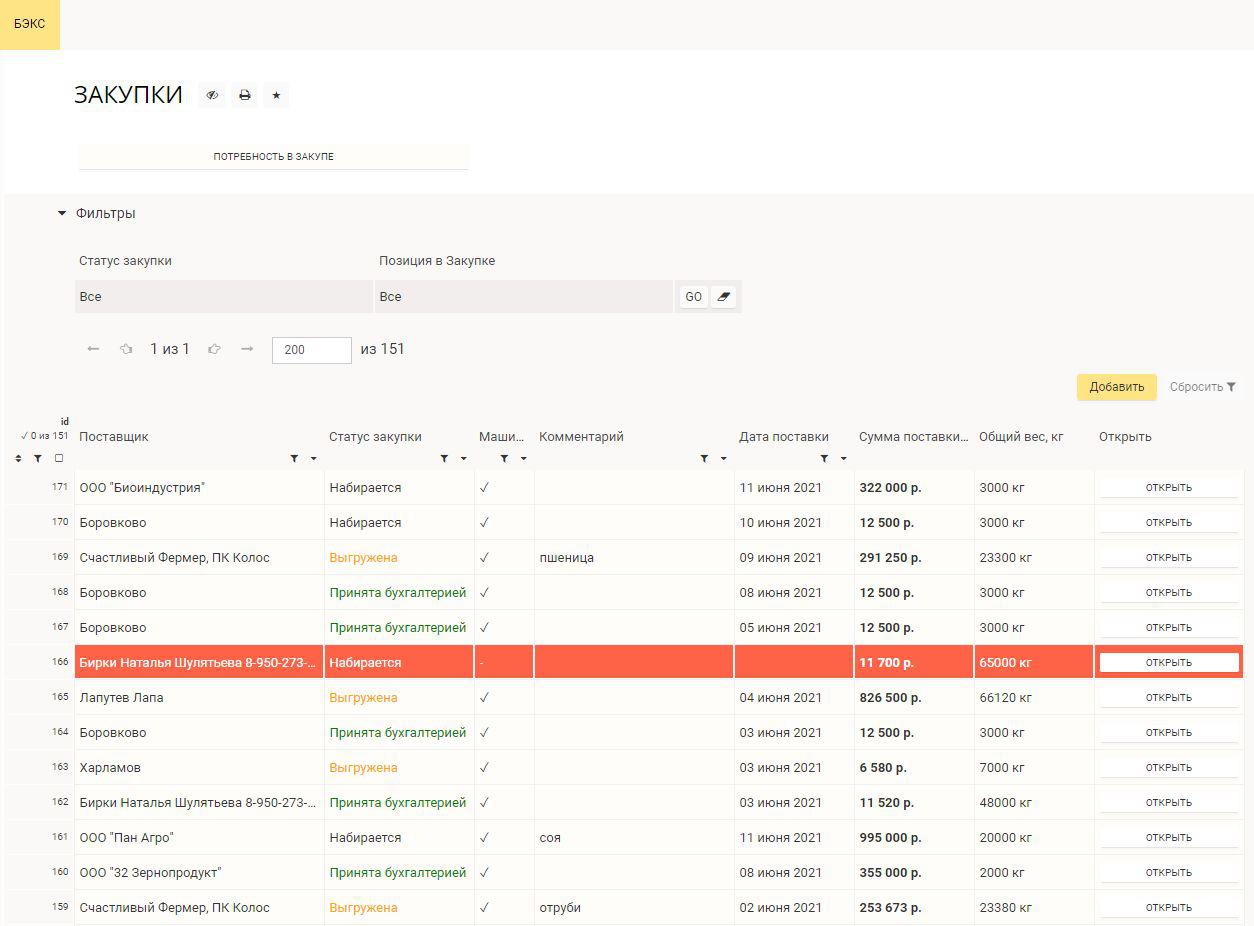Screen dimensions: 1254x926
Task: Click ОТКРЫТЬ for row 169
Action: pyautogui.click(x=1169, y=558)
